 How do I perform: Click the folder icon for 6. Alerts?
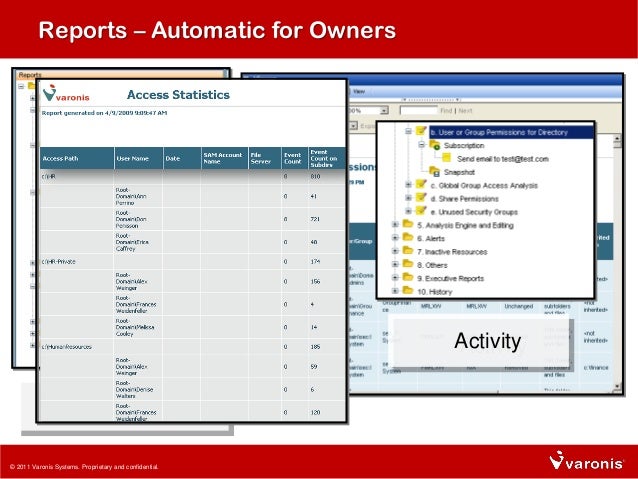point(408,237)
